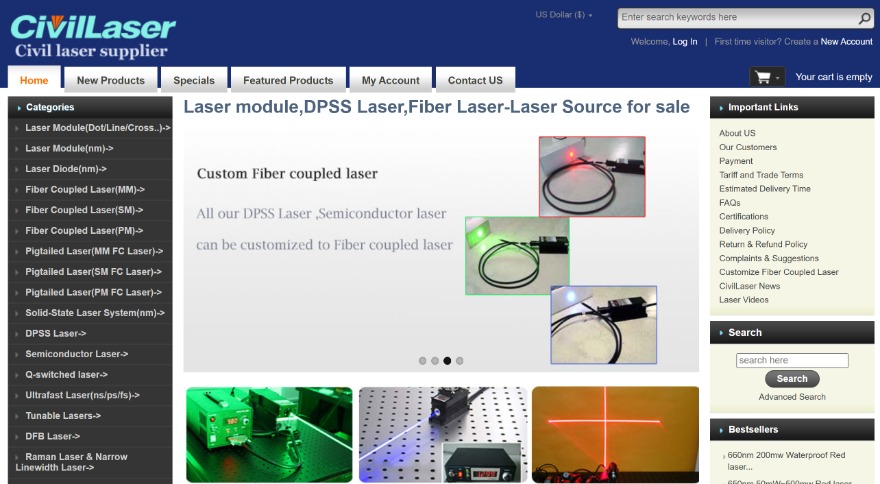Open the New Products tab
Image resolution: width=880 pixels, height=484 pixels.
coord(110,80)
